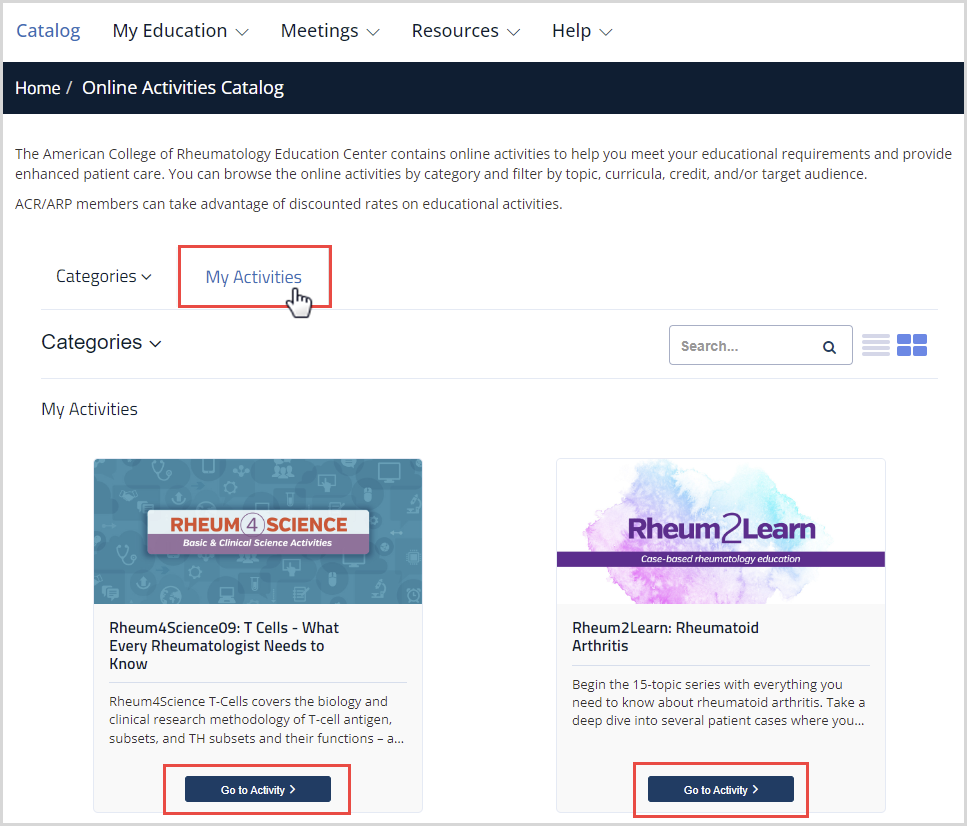Go to Home breadcrumb link
The image size is (967, 826).
38,88
